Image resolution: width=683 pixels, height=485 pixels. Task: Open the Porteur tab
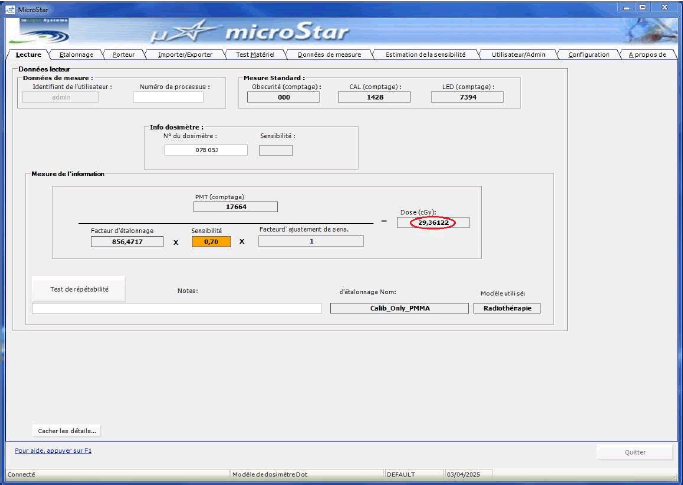pyautogui.click(x=124, y=54)
